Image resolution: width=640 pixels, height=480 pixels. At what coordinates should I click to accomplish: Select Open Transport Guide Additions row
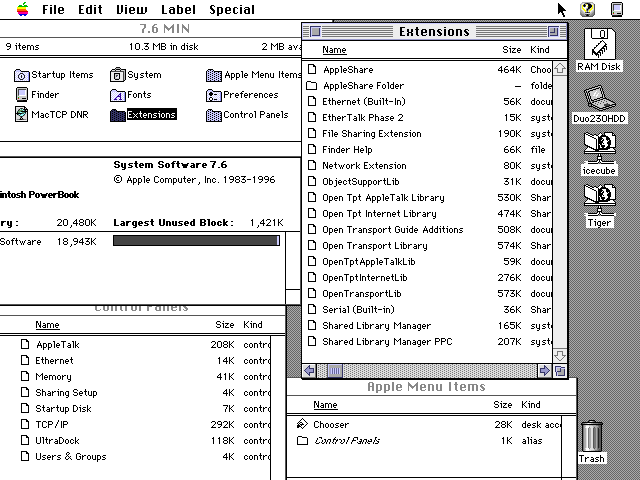(x=429, y=230)
